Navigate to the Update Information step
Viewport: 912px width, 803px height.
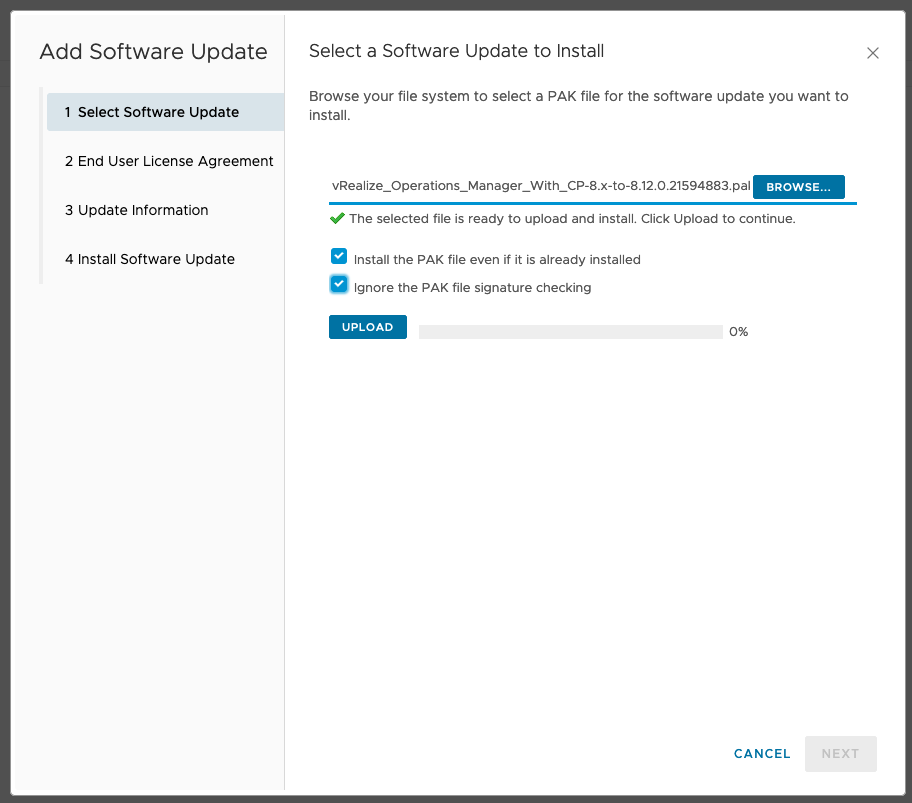pyautogui.click(x=136, y=210)
